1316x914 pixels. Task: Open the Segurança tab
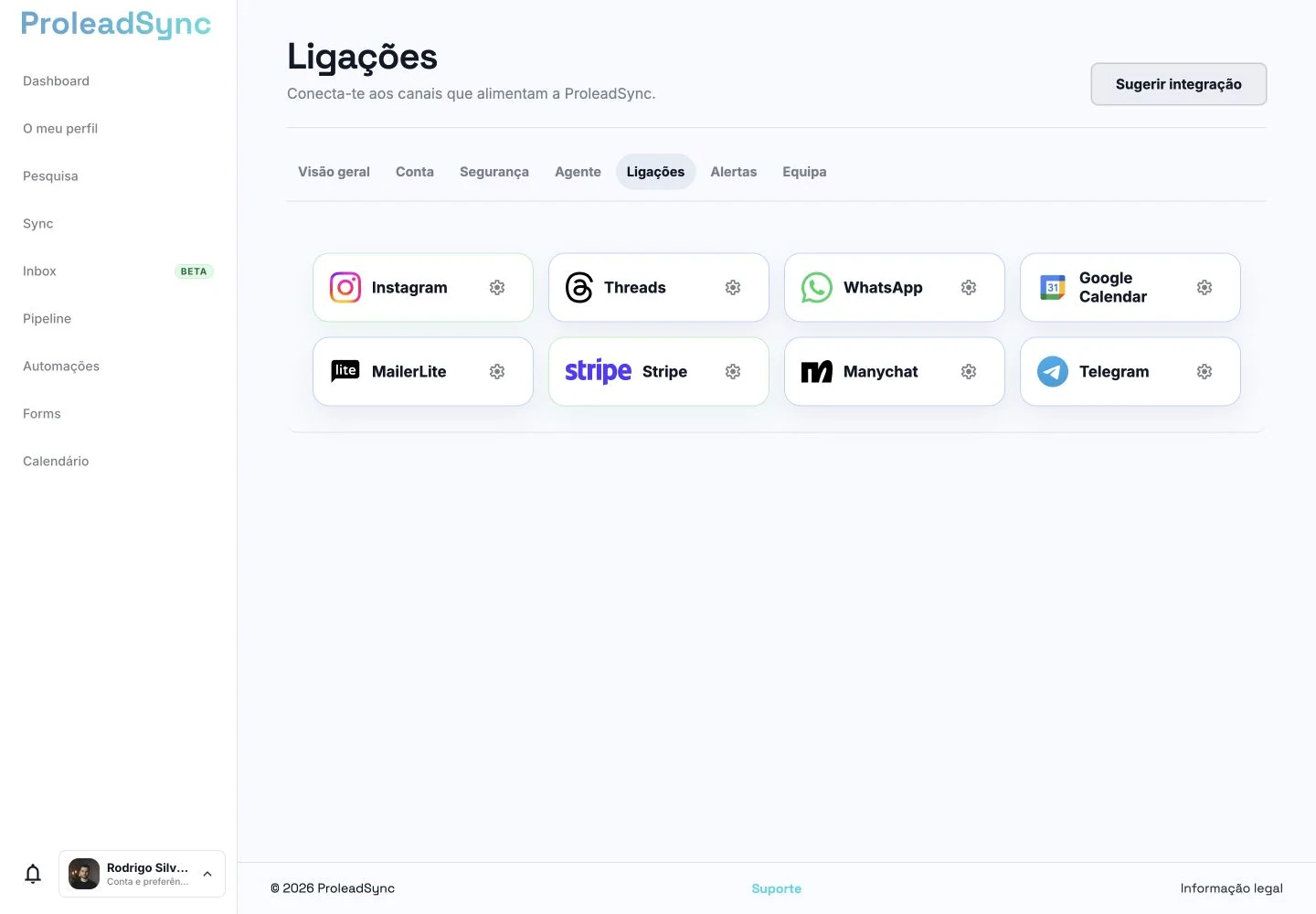[x=494, y=172]
